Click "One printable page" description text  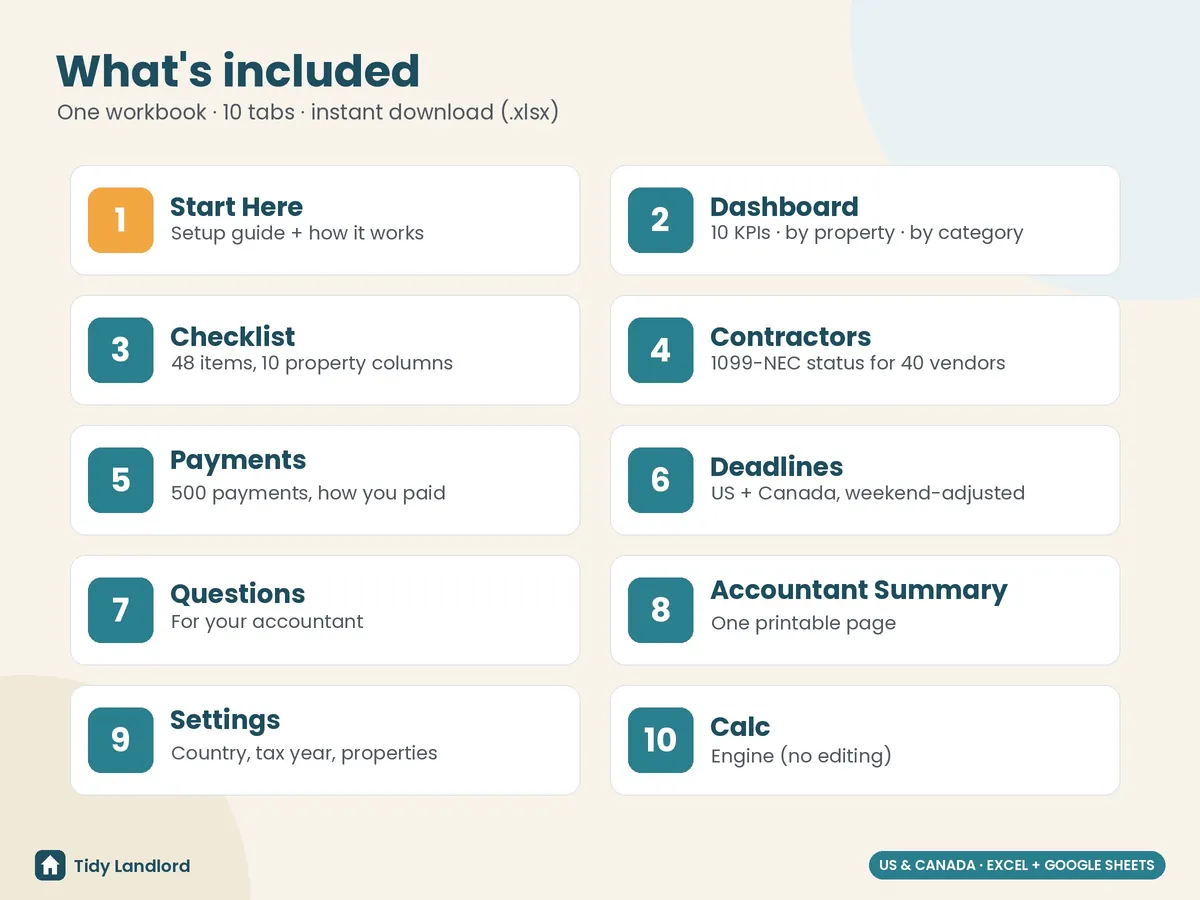point(803,623)
